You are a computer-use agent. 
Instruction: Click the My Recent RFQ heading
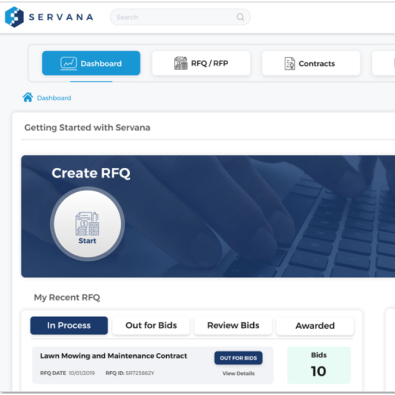(67, 297)
